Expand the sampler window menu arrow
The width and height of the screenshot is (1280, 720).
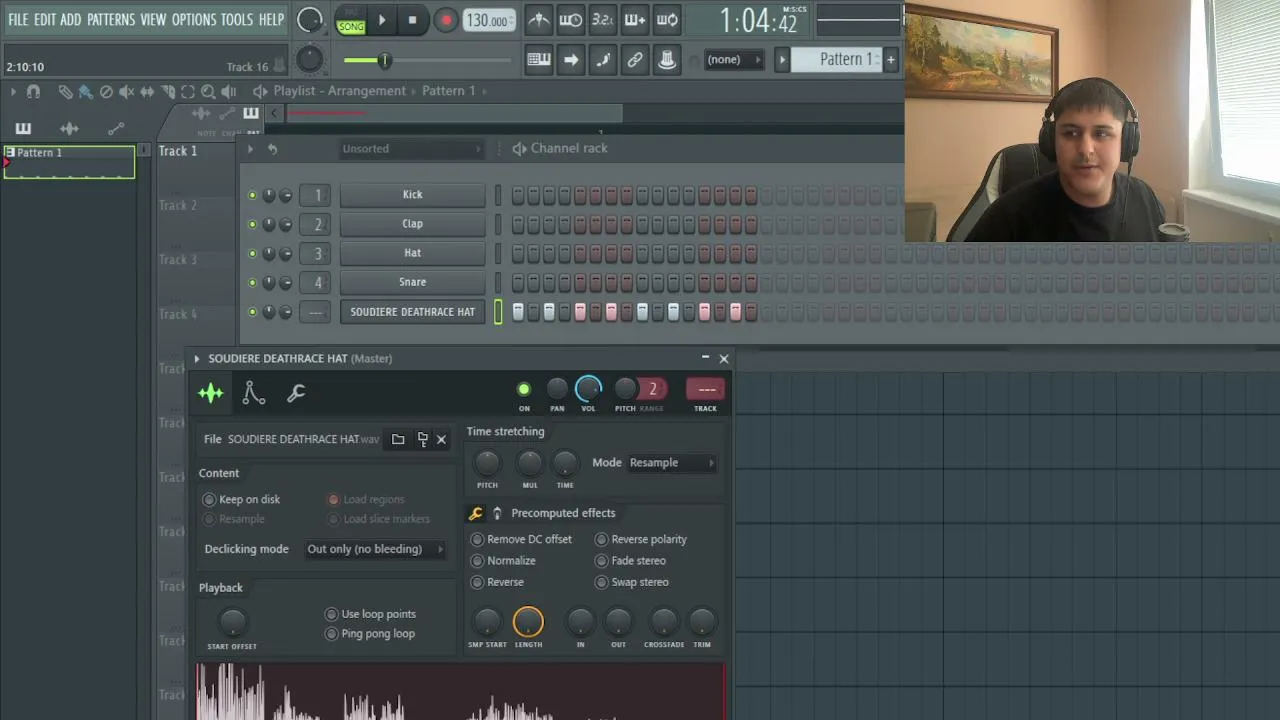[x=197, y=358]
